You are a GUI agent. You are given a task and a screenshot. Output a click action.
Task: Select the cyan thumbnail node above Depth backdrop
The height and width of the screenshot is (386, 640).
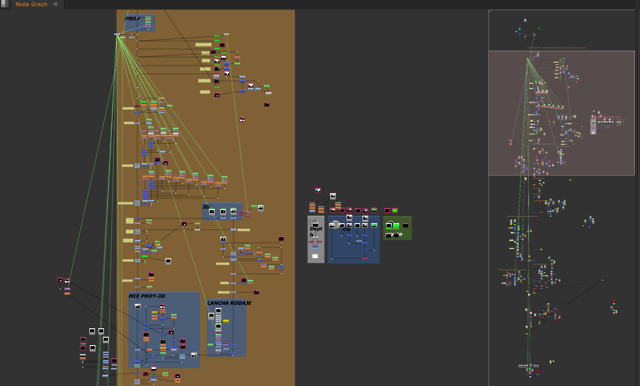coord(318,190)
